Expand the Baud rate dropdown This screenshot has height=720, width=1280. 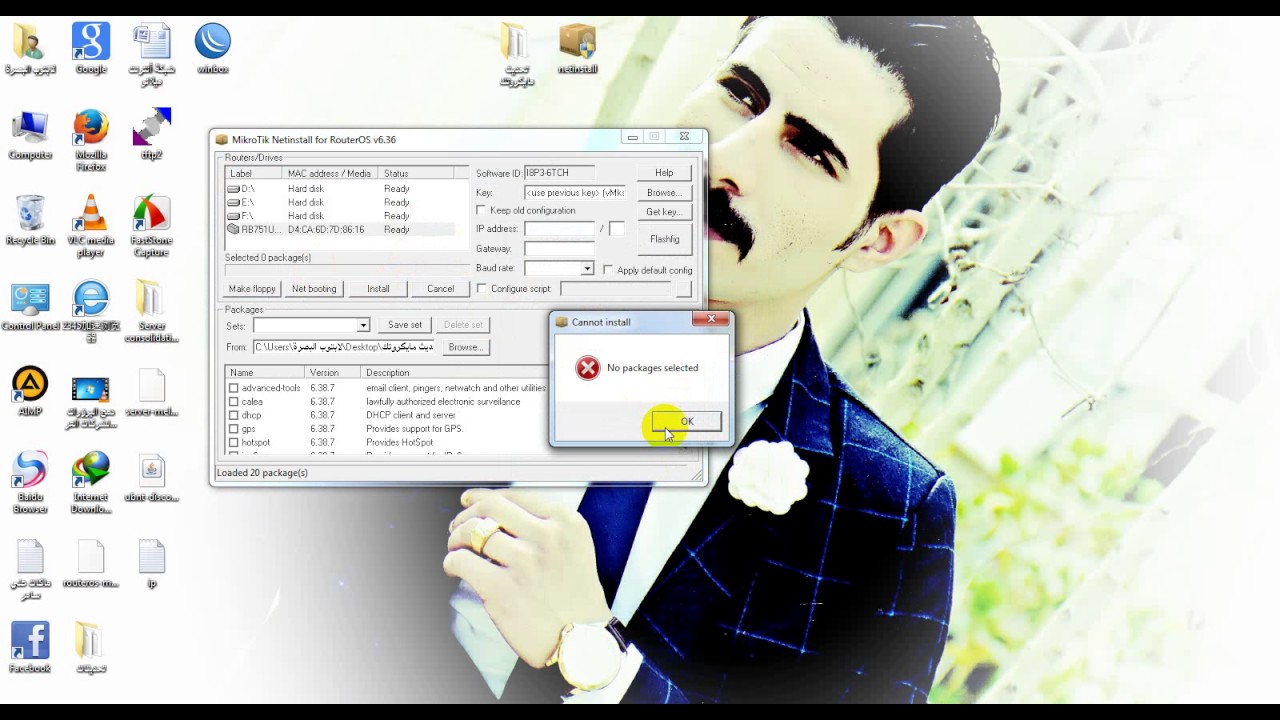pyautogui.click(x=587, y=269)
